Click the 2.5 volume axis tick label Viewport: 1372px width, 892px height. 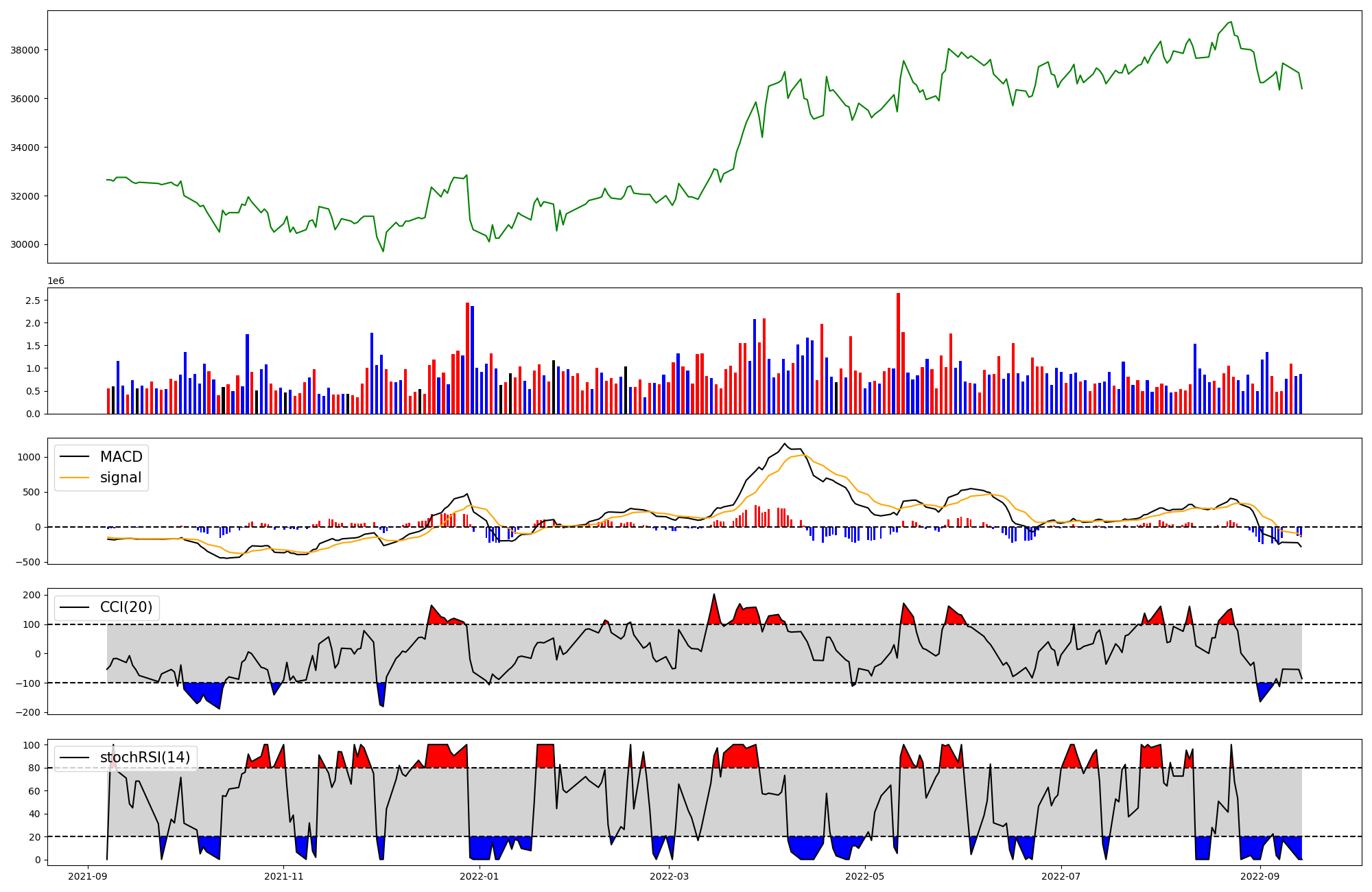(x=32, y=301)
